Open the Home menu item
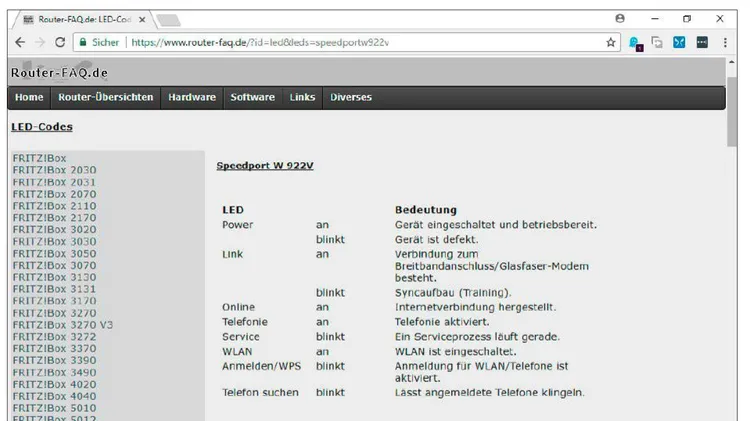The height and width of the screenshot is (421, 750). coord(29,97)
